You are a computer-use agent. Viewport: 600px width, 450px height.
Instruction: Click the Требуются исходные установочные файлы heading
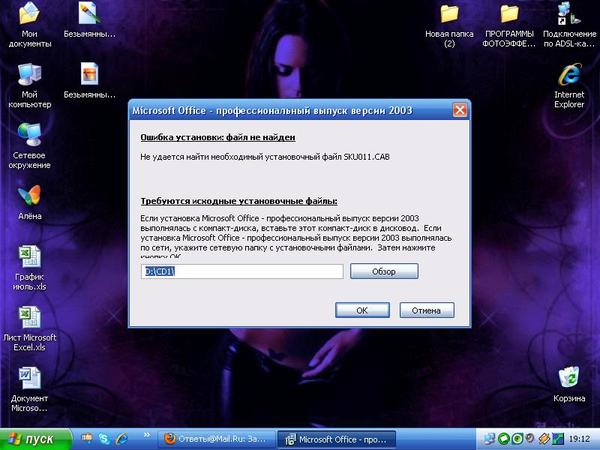coord(239,201)
